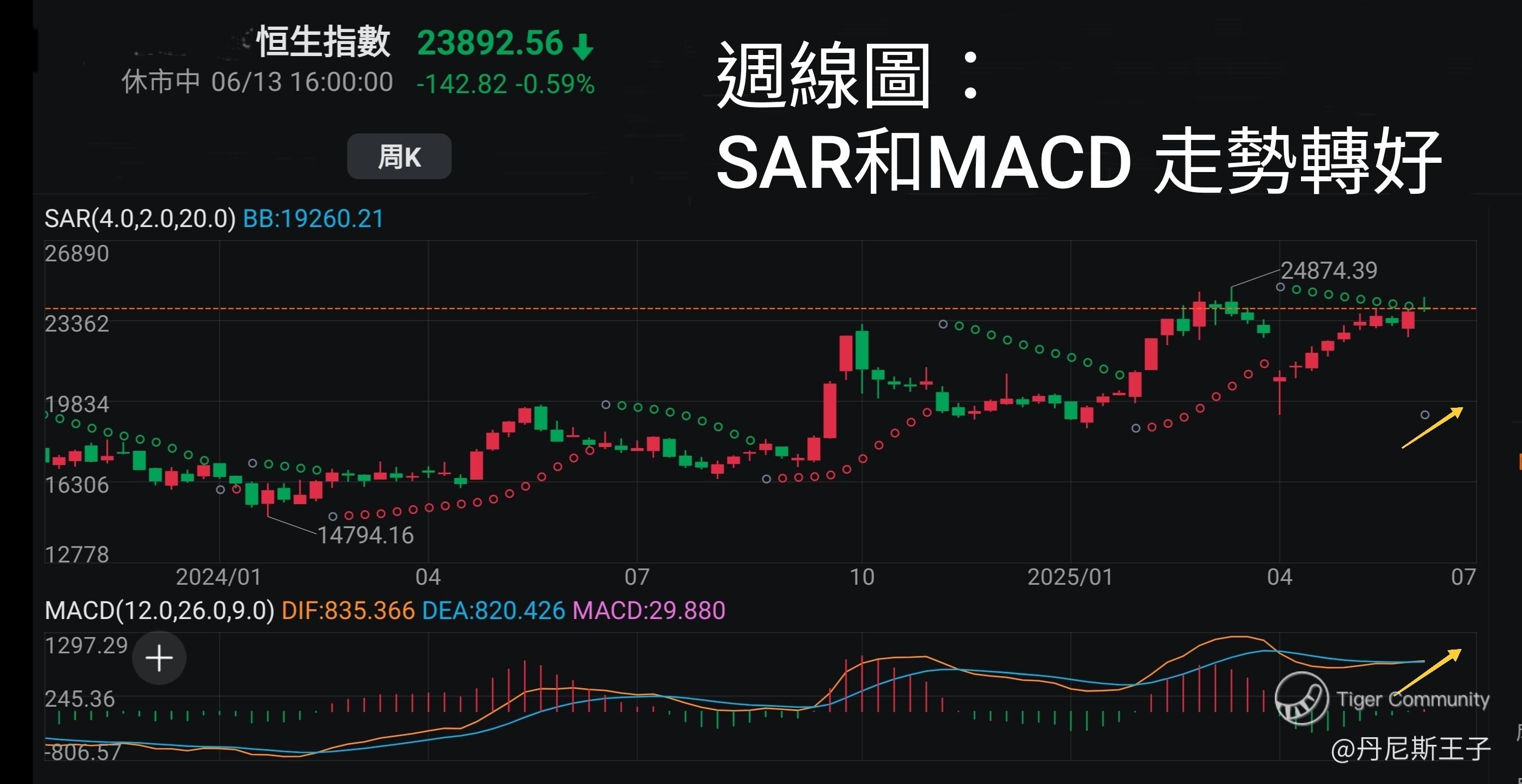Click the DEA:820.426 value
Image resolution: width=1522 pixels, height=784 pixels.
point(493,610)
